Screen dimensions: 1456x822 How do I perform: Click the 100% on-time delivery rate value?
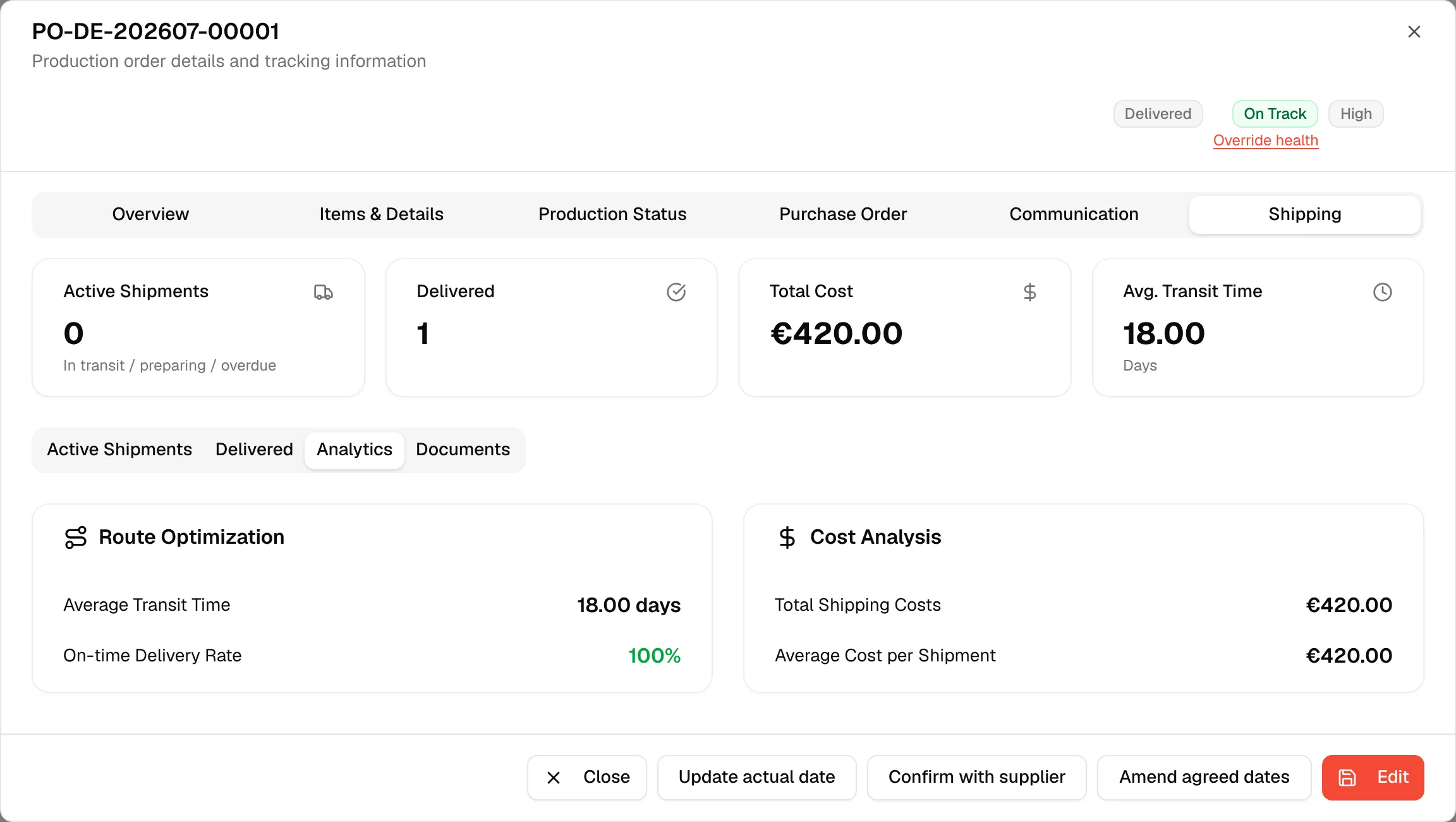(655, 656)
